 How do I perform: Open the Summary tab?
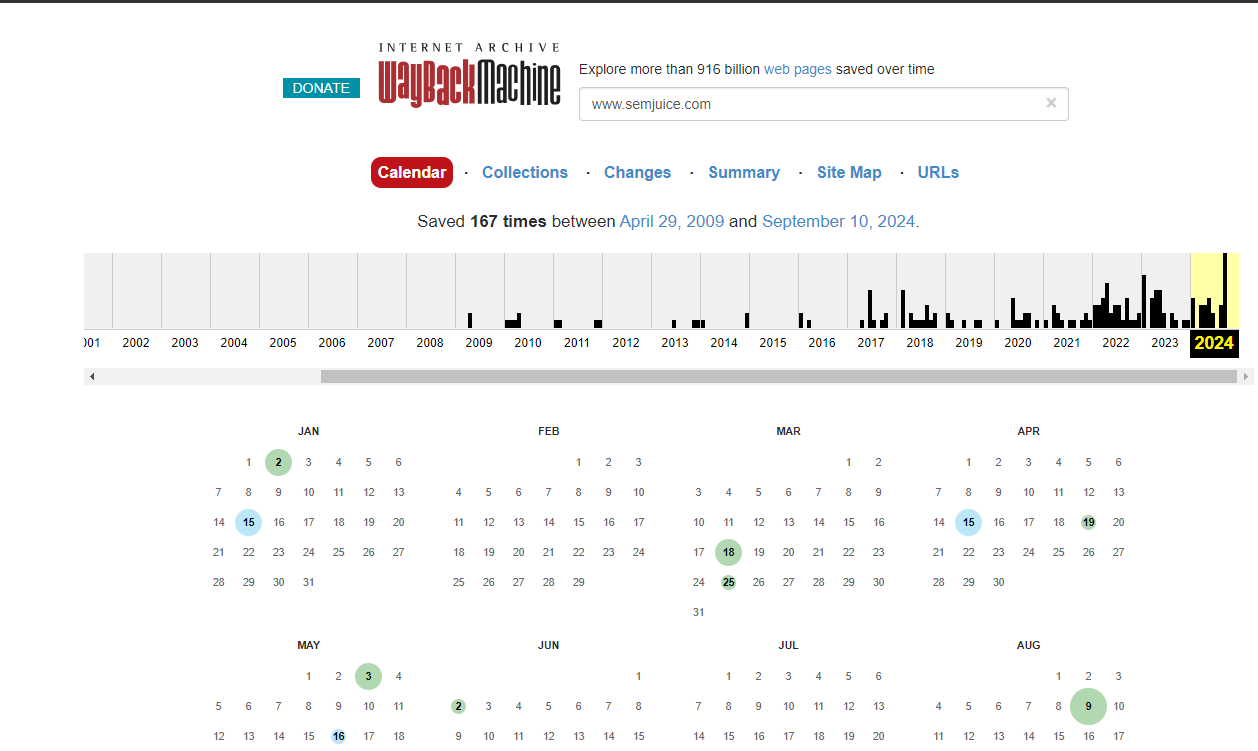tap(744, 172)
